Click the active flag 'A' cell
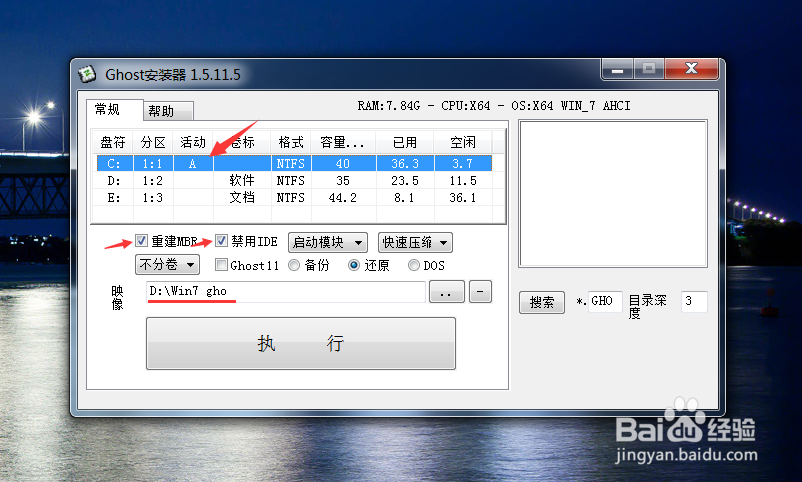The image size is (802, 482). pos(193,164)
